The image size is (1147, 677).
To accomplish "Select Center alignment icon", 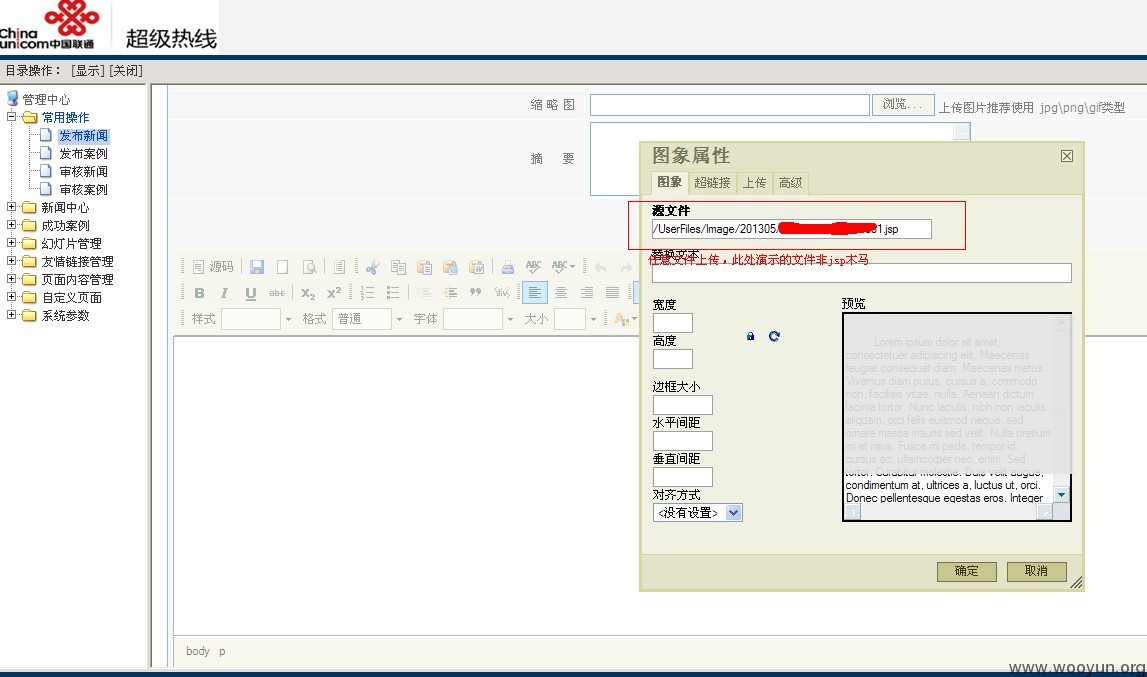I will tap(561, 293).
